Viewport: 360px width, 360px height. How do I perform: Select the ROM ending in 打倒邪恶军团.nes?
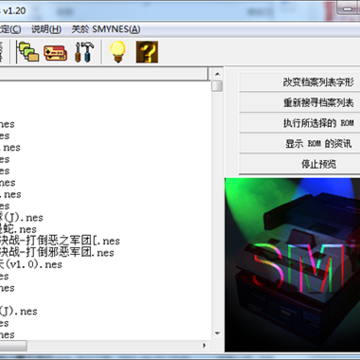pyautogui.click(x=57, y=253)
